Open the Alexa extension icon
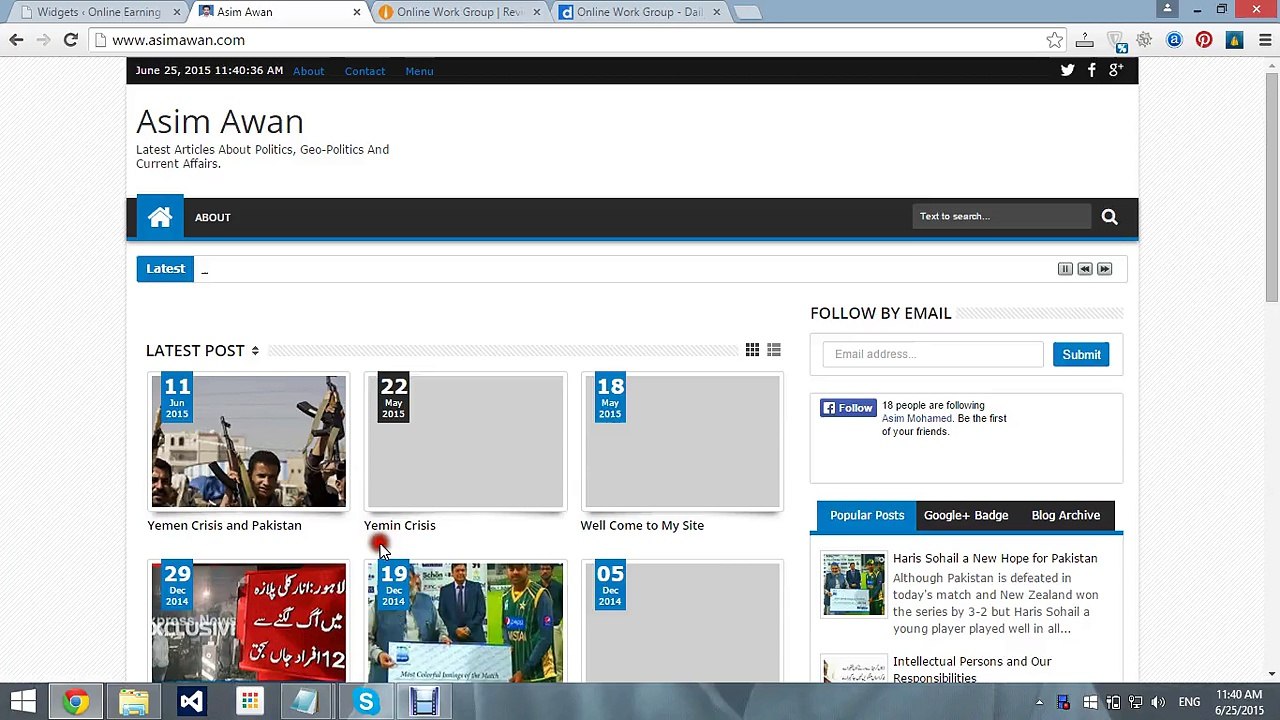This screenshot has width=1280, height=720. click(x=1174, y=40)
